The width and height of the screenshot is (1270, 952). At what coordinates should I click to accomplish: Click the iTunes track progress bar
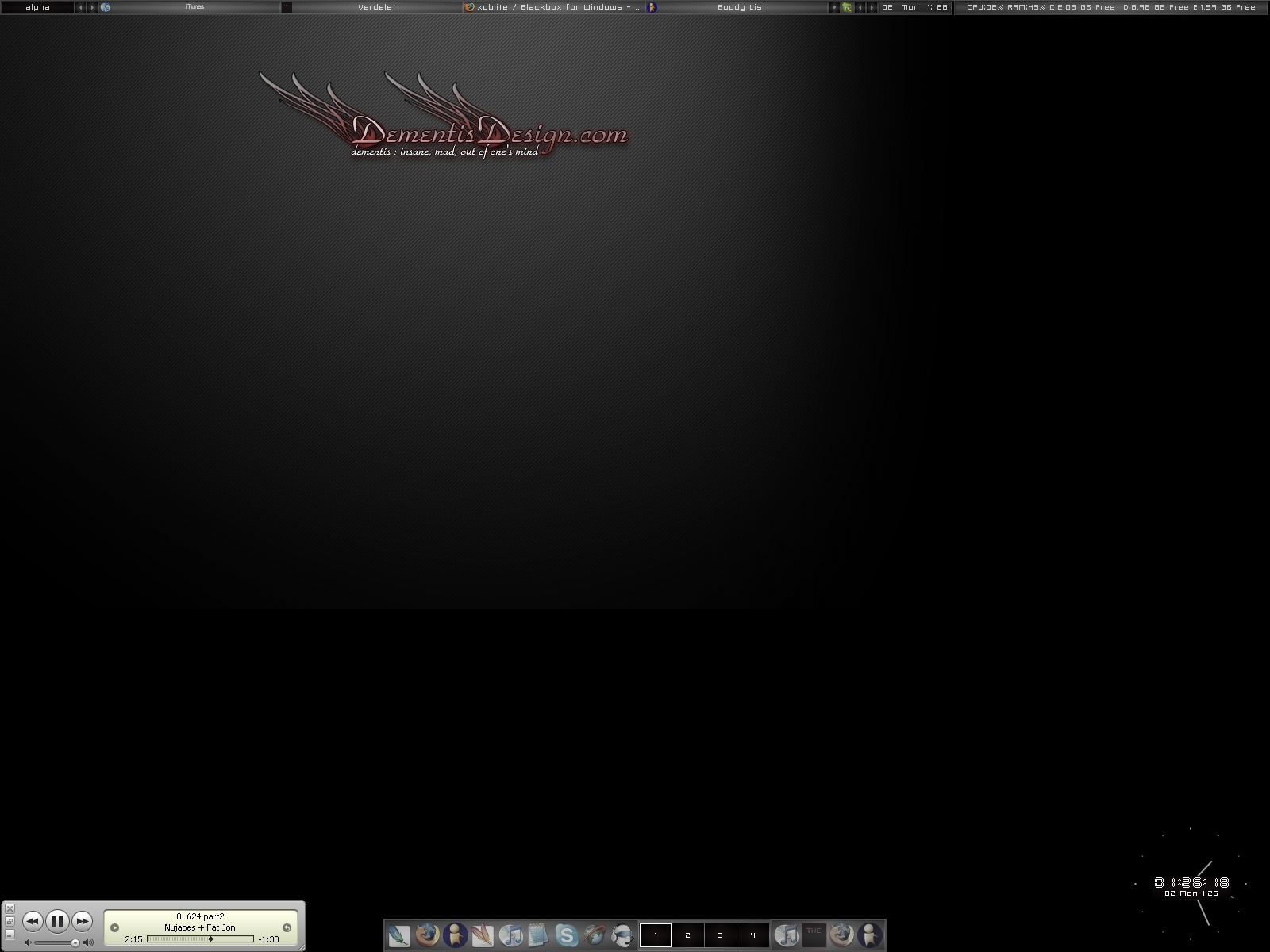[x=200, y=939]
